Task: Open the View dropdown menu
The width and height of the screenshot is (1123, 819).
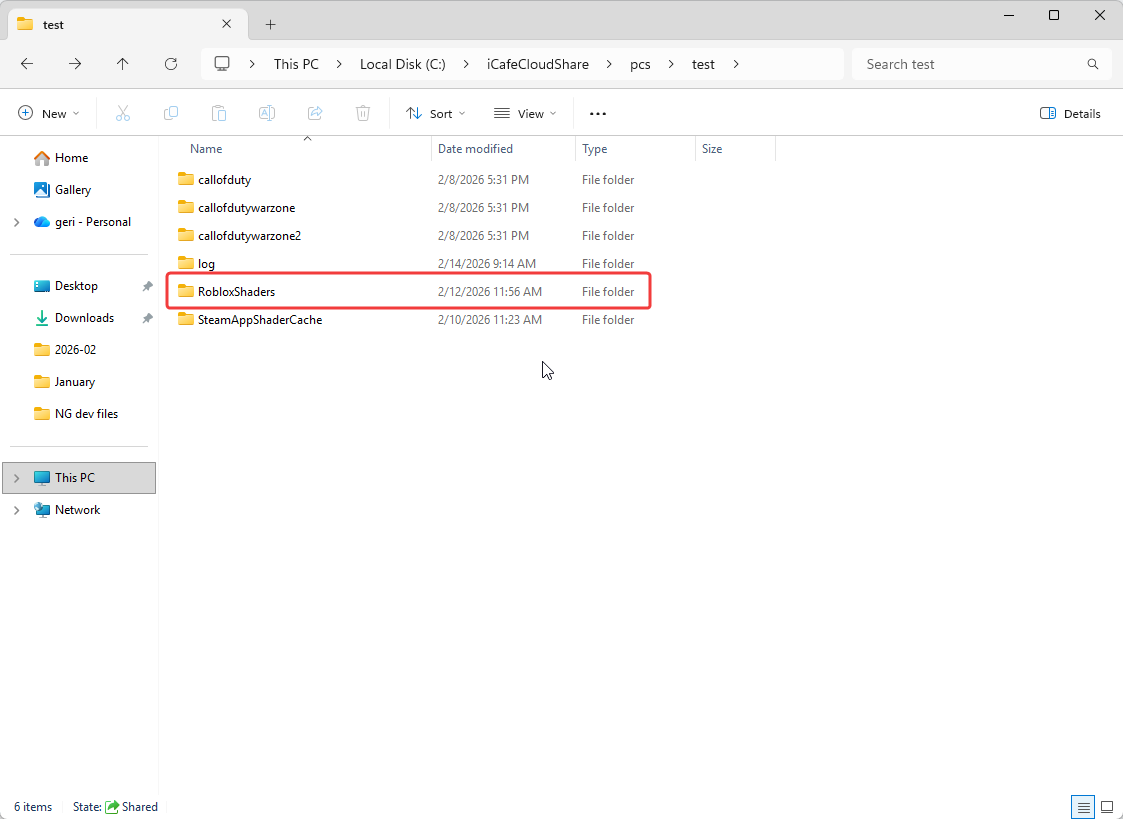Action: click(525, 114)
